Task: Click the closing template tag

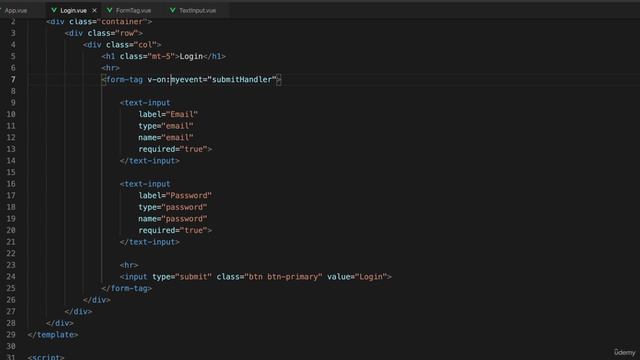Action: tap(53, 334)
